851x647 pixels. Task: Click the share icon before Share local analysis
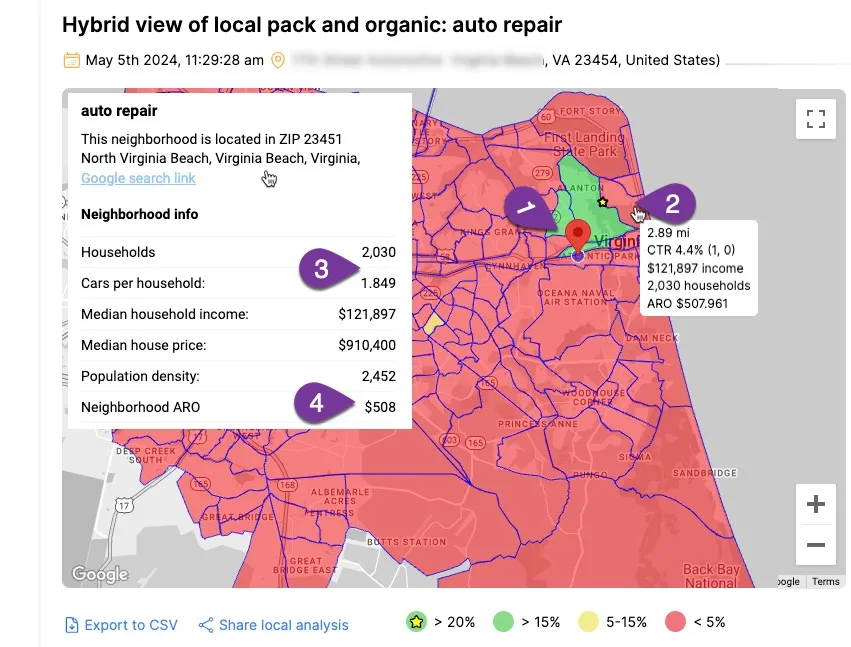[x=206, y=625]
